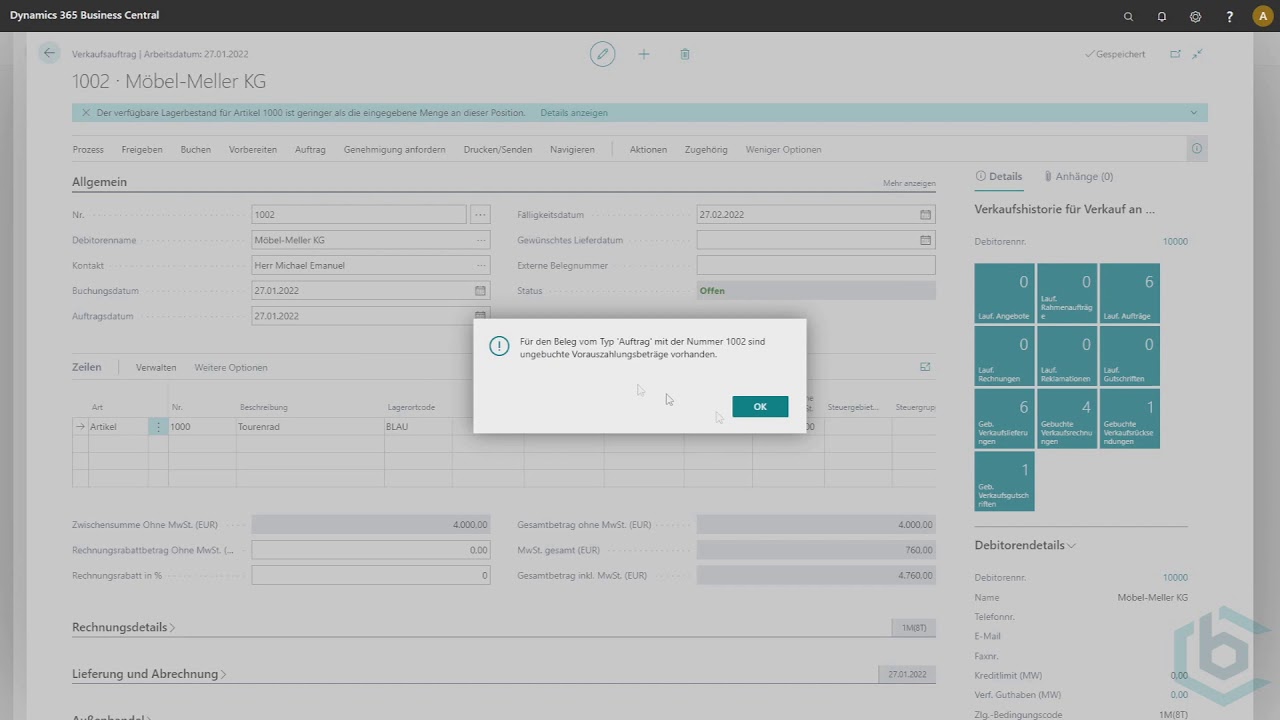Open the Lauf. Rahmenaufträge tile
1280x720 pixels.
click(1067, 293)
